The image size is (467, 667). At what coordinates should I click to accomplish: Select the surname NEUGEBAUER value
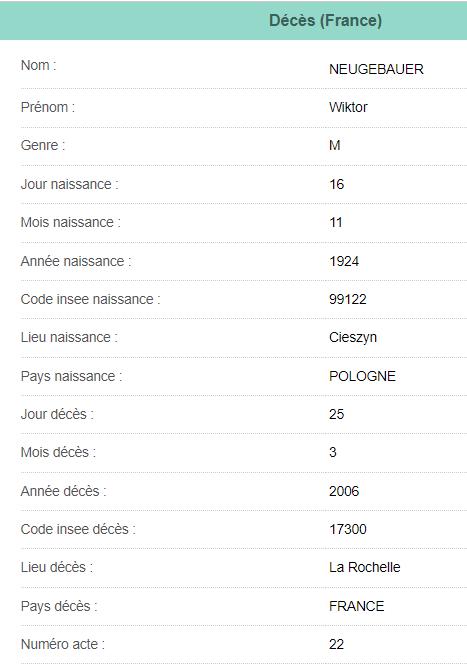376,69
